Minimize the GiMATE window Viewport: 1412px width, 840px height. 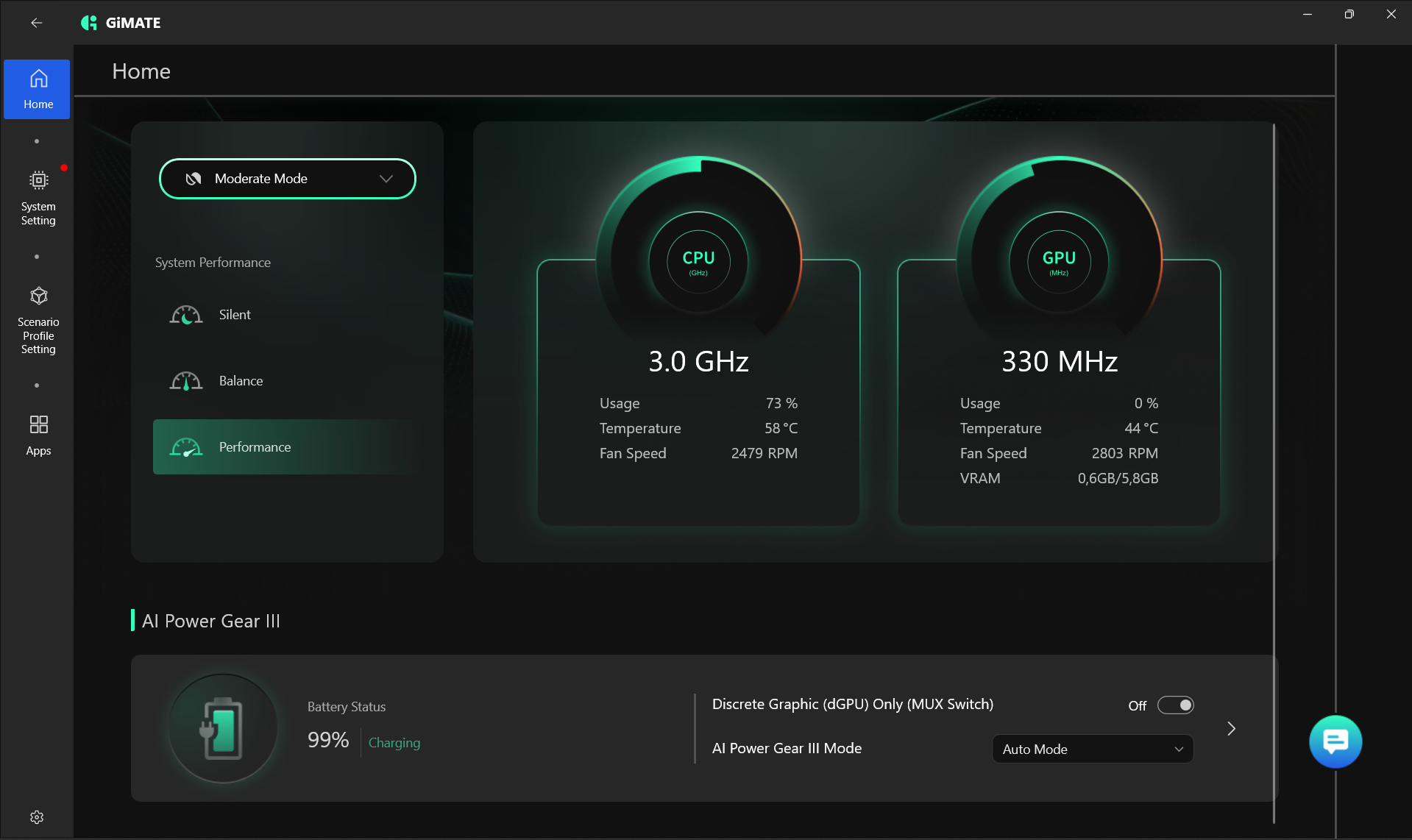1308,14
